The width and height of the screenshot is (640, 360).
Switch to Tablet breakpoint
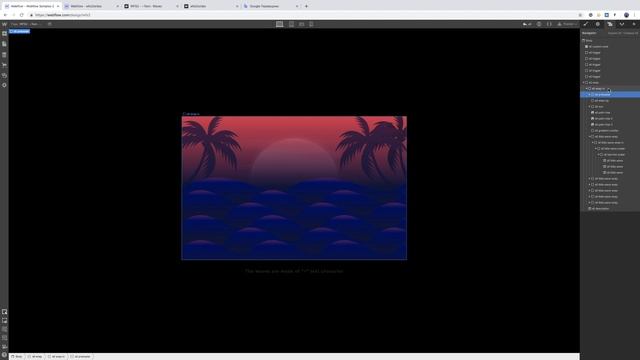(x=291, y=24)
